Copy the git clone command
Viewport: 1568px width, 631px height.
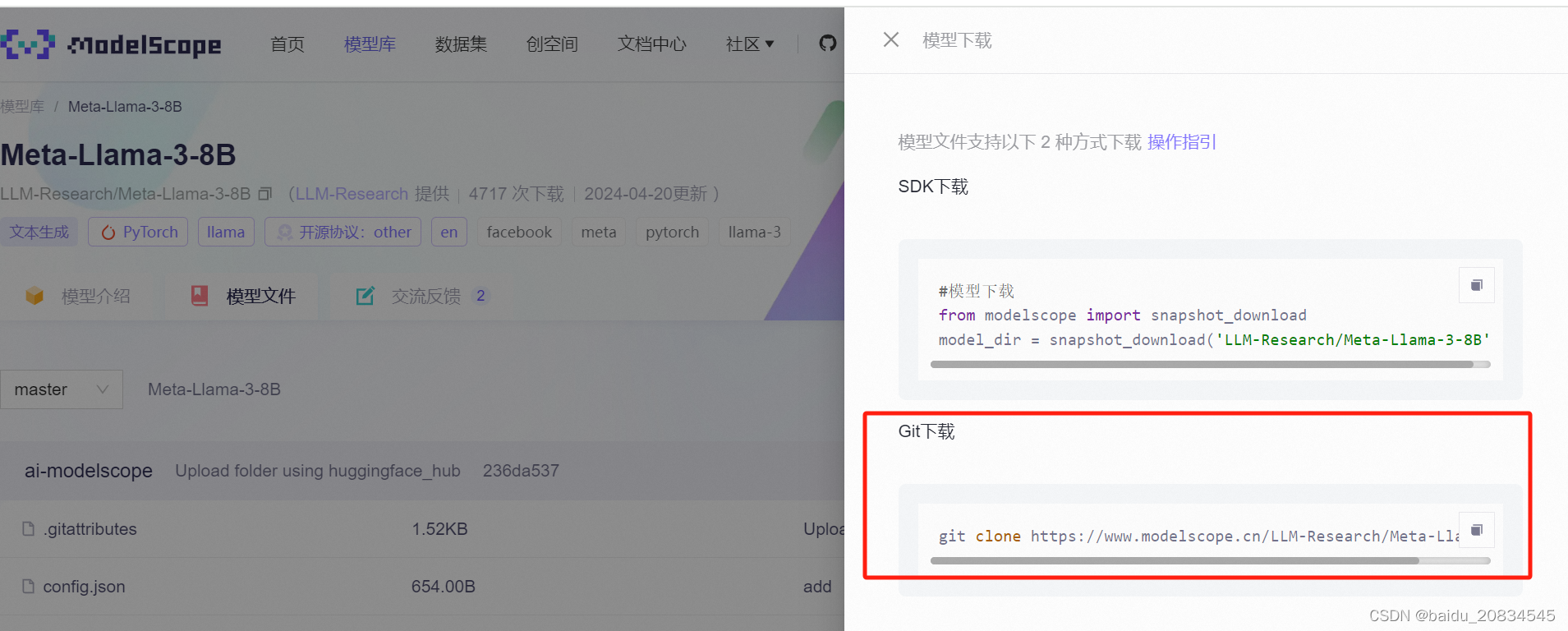1476,530
